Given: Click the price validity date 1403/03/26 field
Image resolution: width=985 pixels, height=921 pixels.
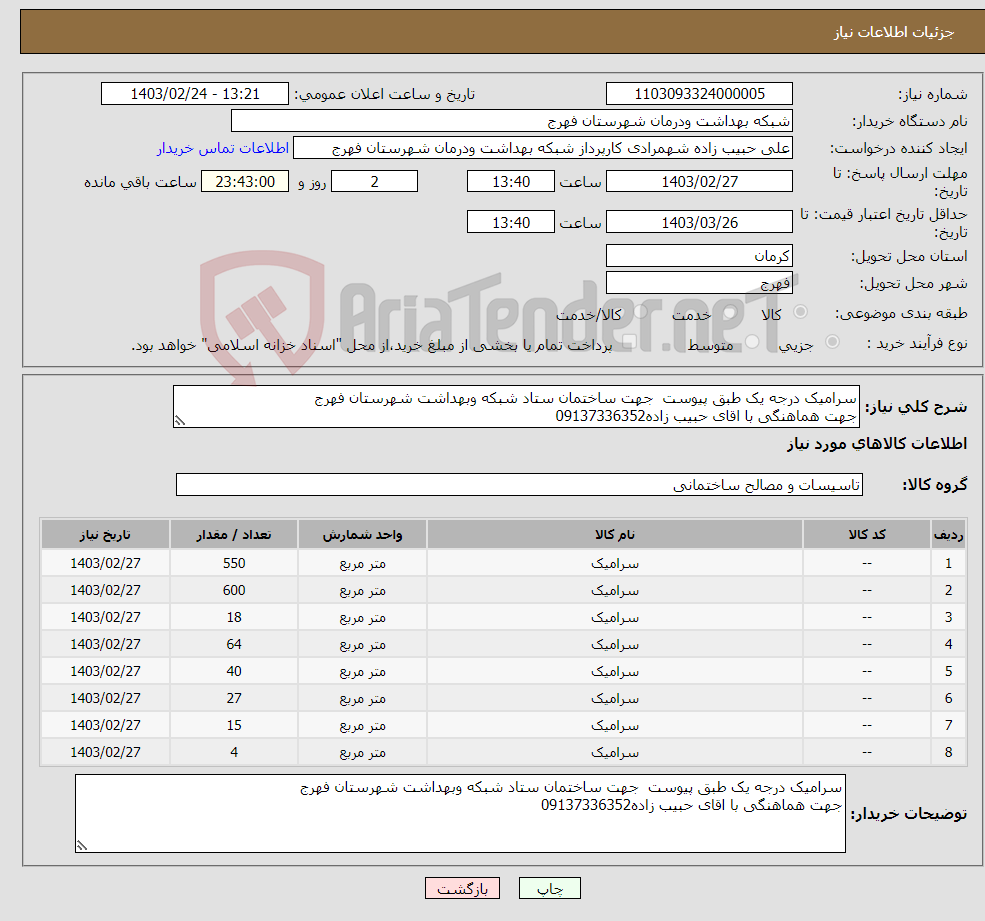Looking at the screenshot, I should point(699,222).
